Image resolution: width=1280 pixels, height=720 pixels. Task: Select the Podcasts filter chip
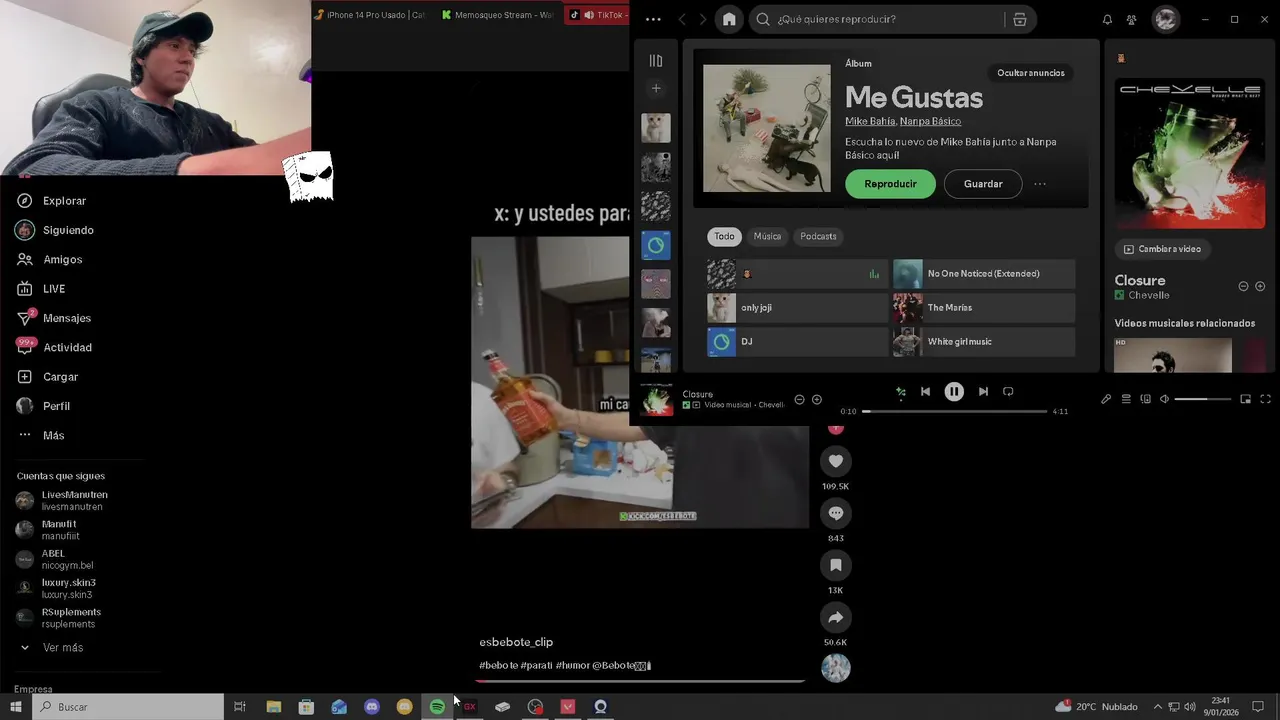pos(818,236)
